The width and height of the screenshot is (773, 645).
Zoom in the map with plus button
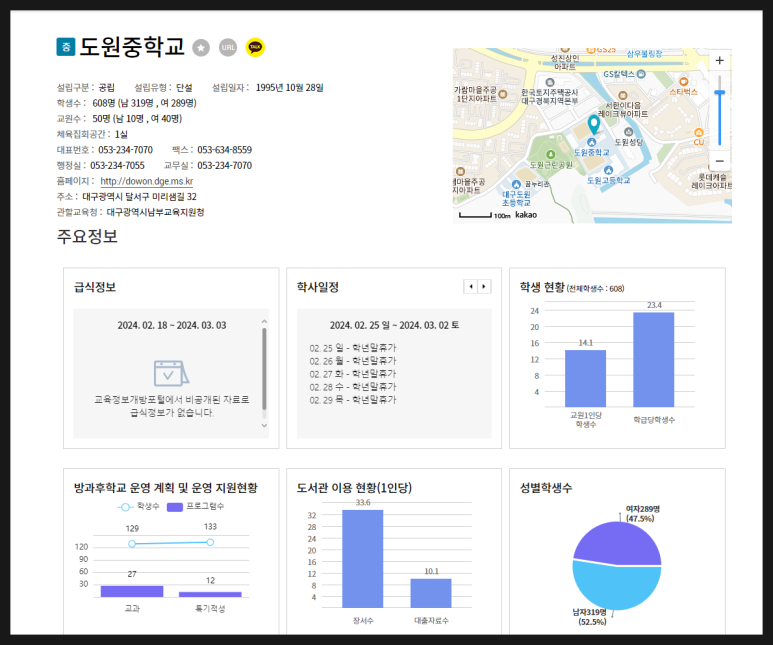coord(719,60)
